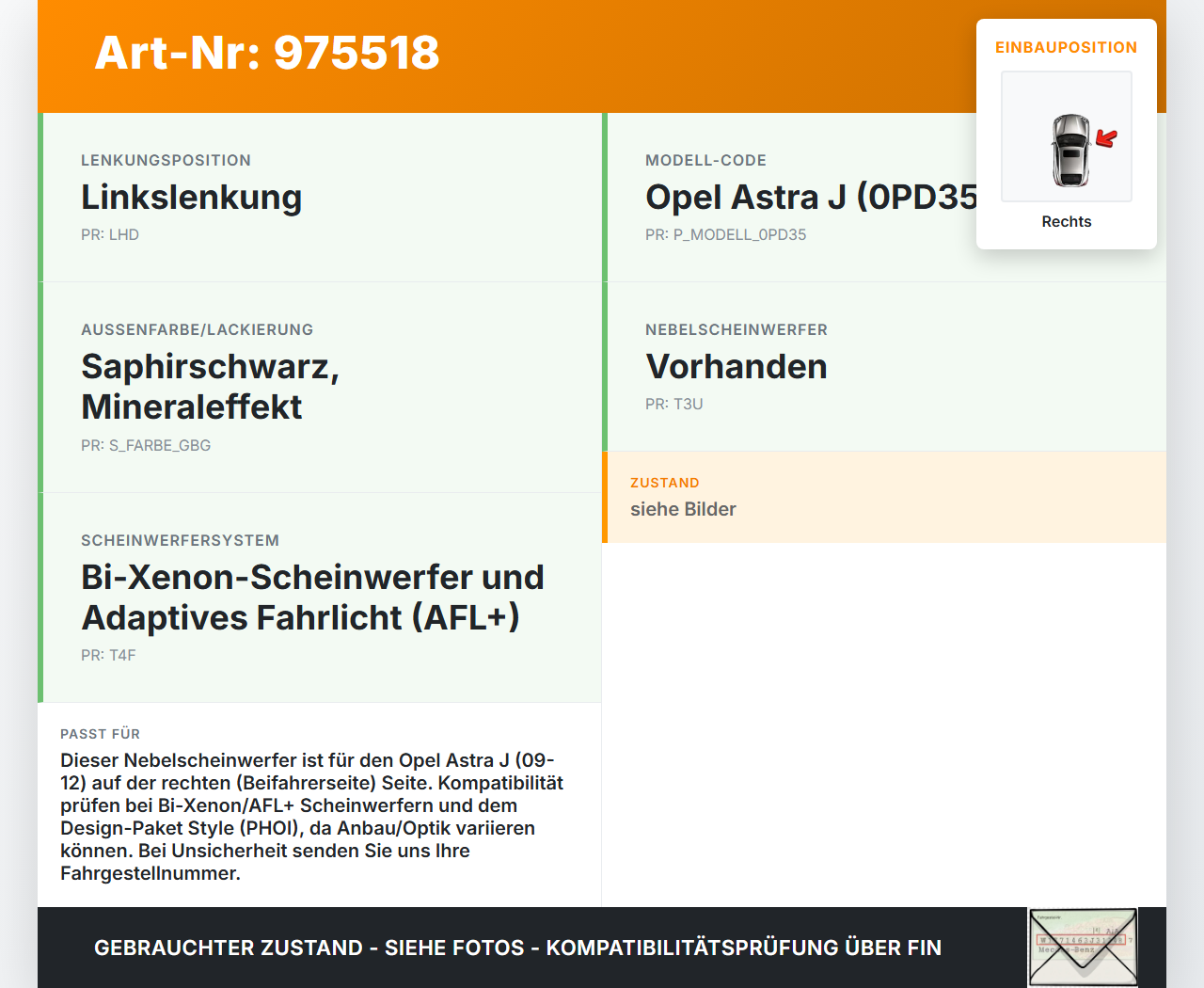
Task: Select the EINBAUPOSITION heading
Action: click(x=1066, y=47)
